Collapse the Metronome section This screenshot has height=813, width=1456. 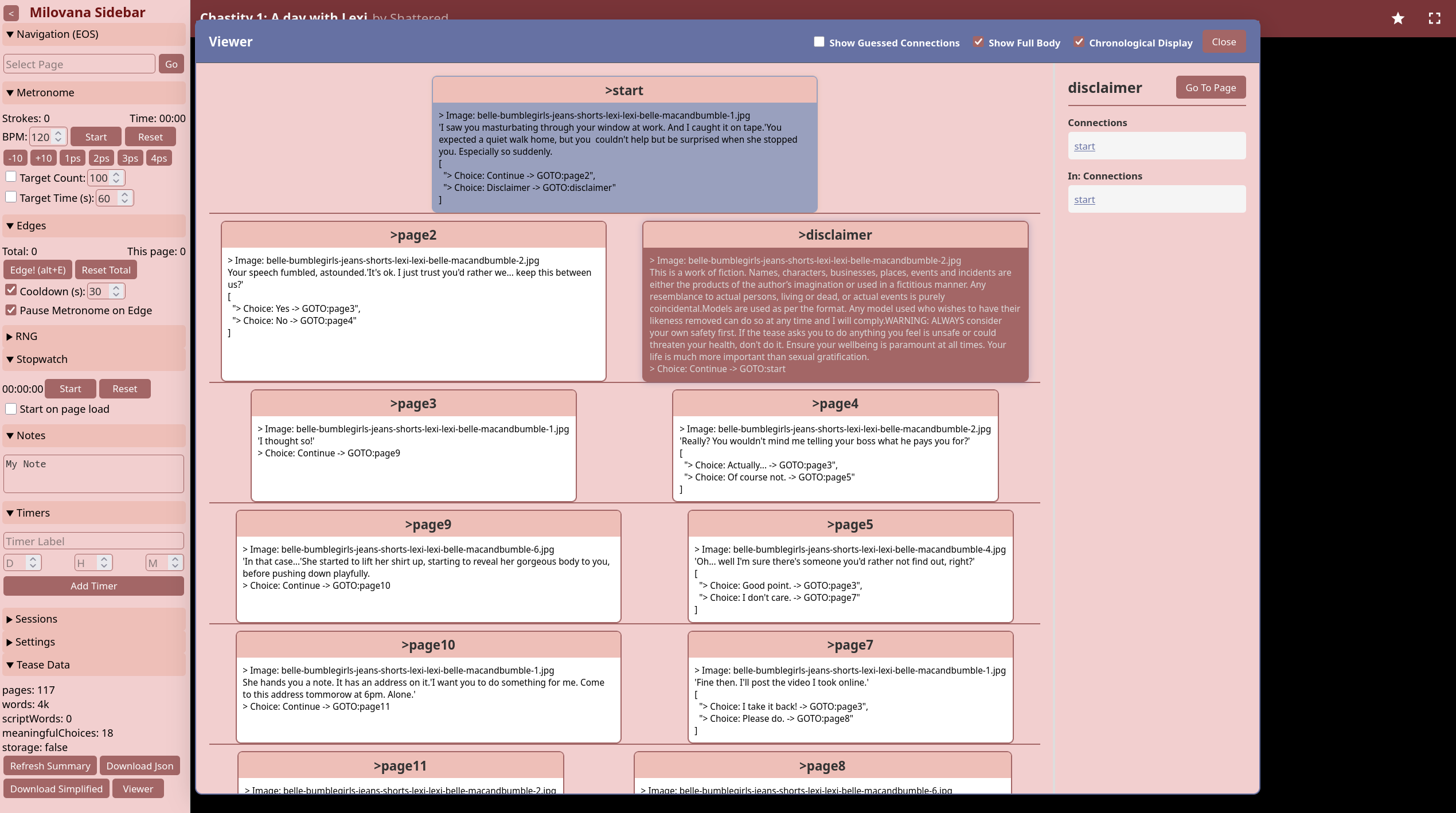click(x=94, y=93)
